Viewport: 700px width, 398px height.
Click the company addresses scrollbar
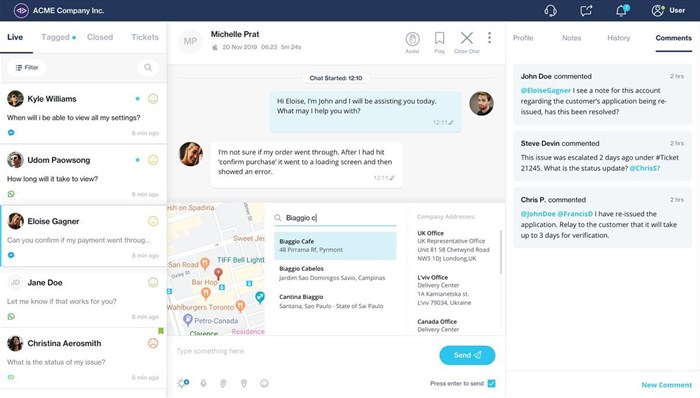[x=500, y=252]
